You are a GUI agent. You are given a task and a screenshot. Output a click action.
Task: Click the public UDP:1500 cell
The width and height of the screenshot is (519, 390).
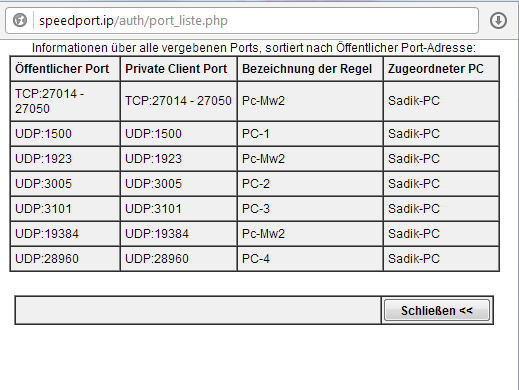pos(65,134)
